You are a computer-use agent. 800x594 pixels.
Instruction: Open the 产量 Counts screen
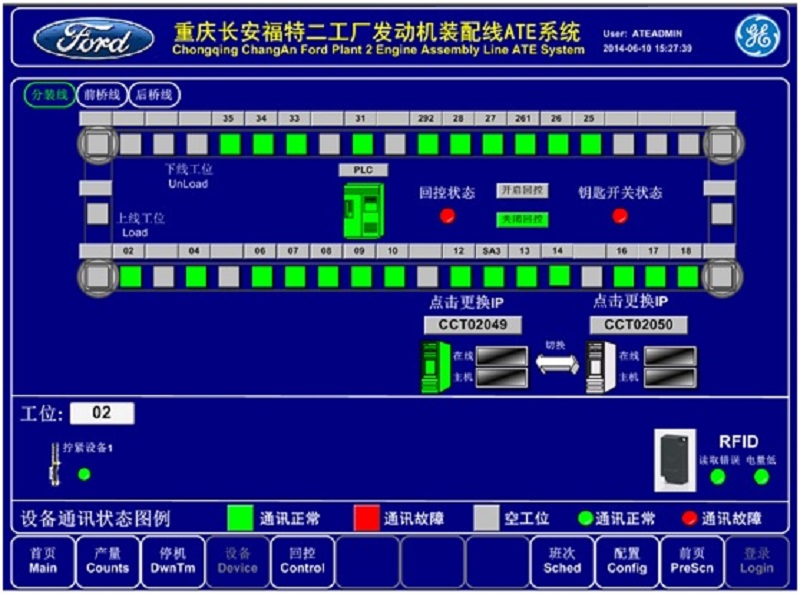[x=108, y=561]
